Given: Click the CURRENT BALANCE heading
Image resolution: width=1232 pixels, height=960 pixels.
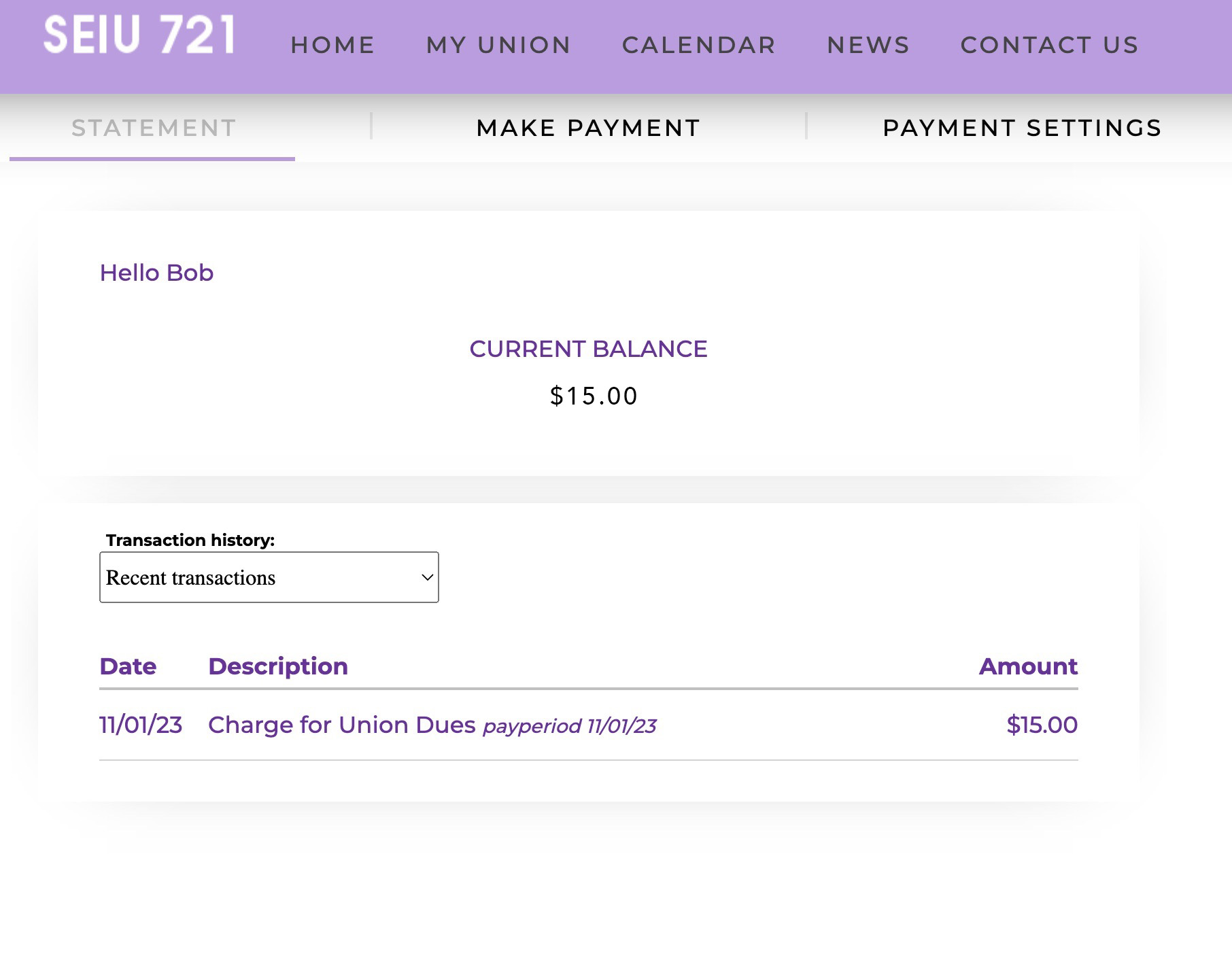Looking at the screenshot, I should point(588,349).
